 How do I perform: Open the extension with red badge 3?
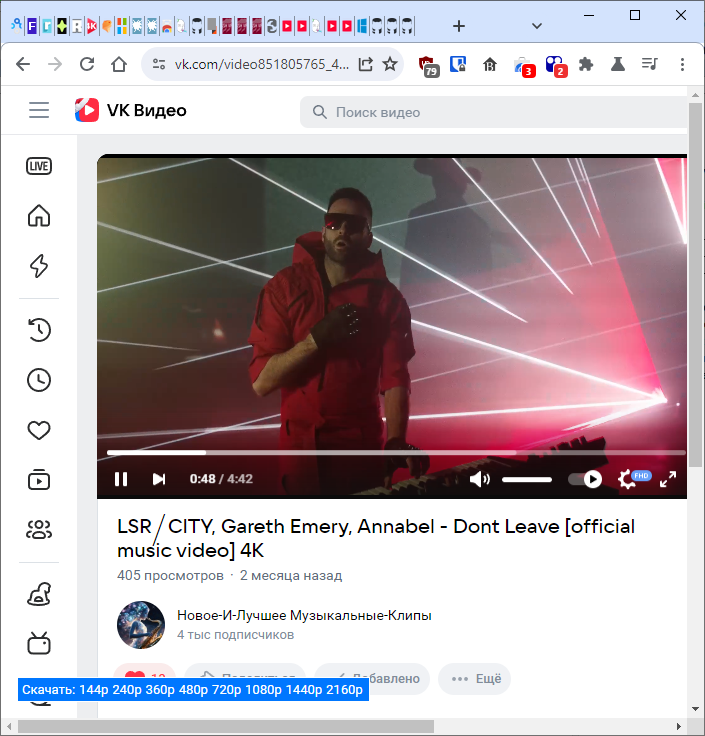[524, 66]
